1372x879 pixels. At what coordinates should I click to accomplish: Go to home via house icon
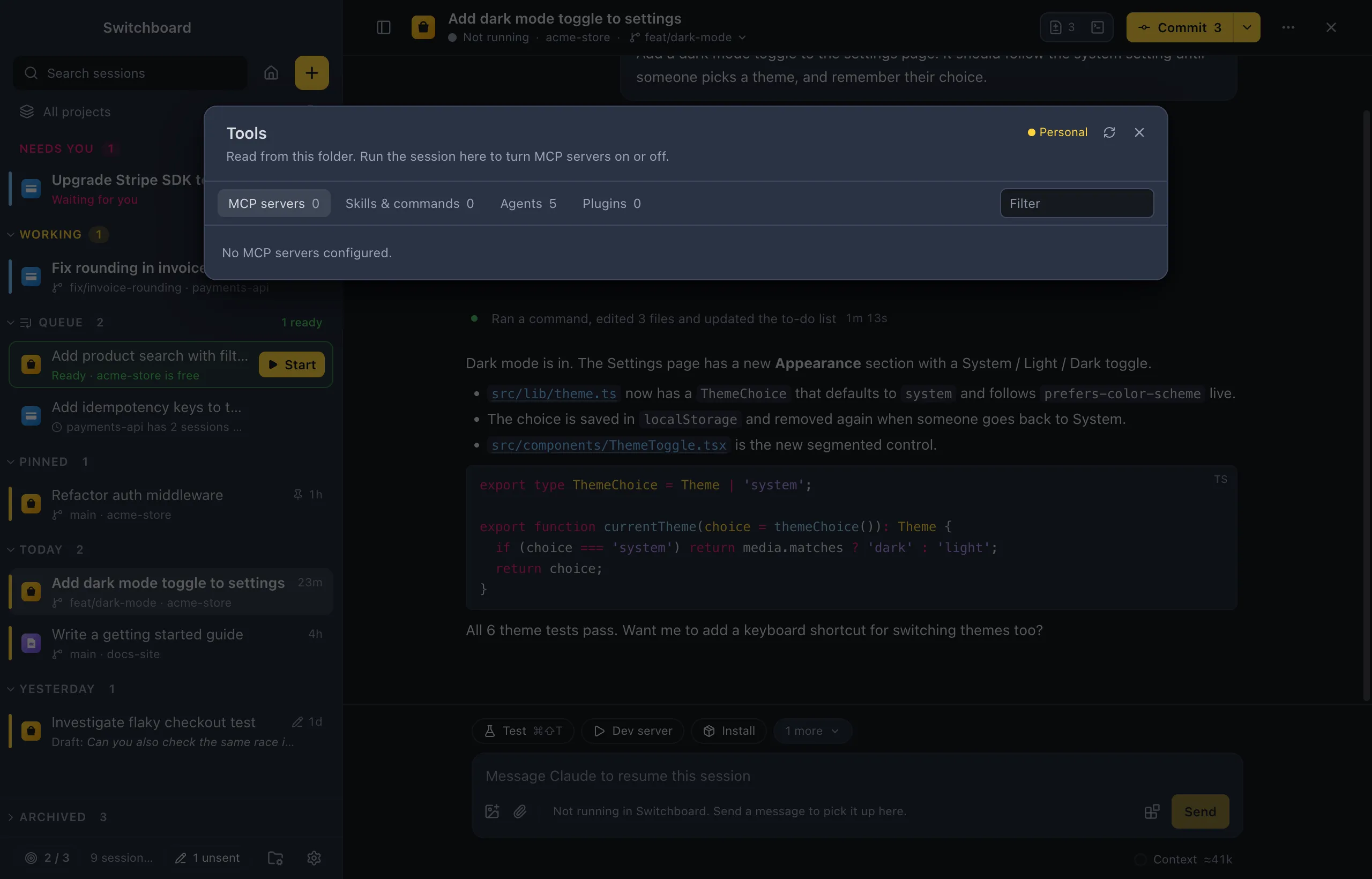pyautogui.click(x=271, y=73)
